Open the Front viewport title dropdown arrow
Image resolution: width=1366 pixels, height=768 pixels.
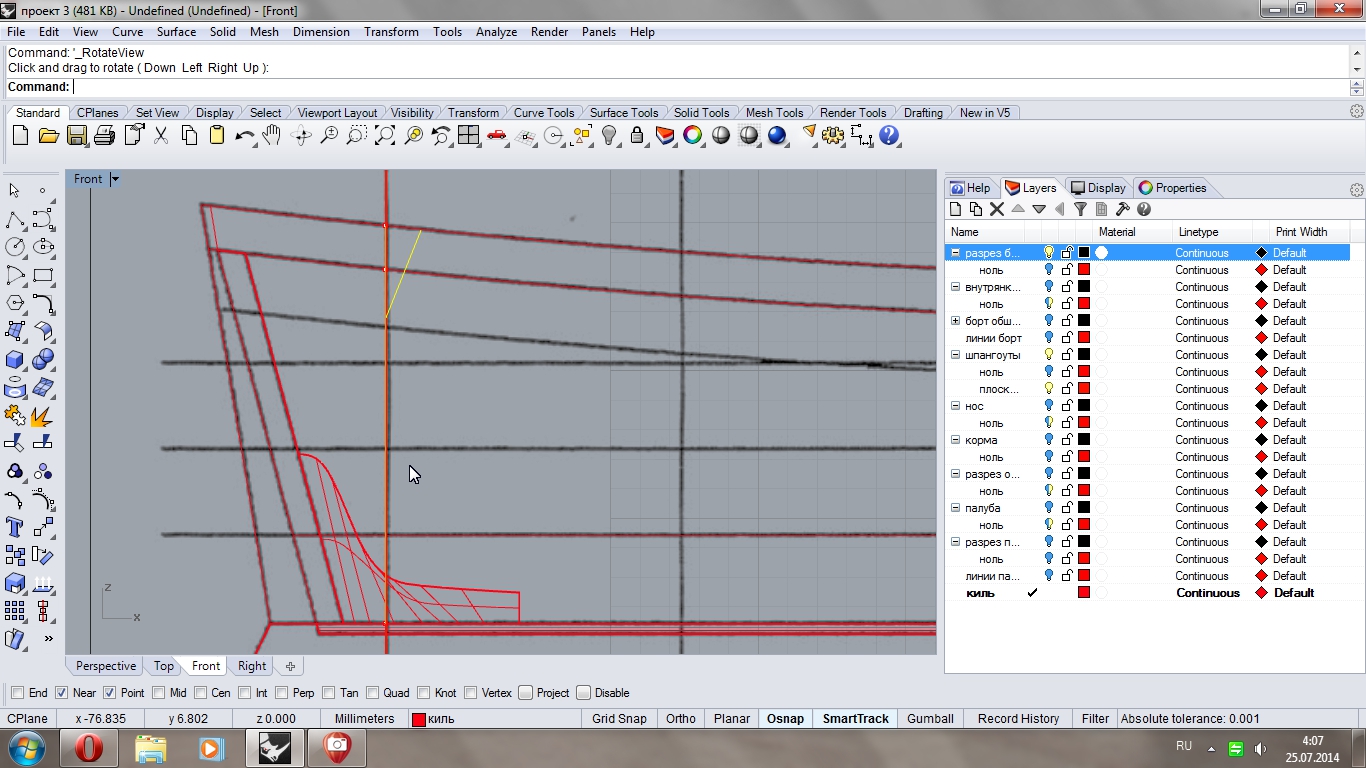(x=115, y=179)
